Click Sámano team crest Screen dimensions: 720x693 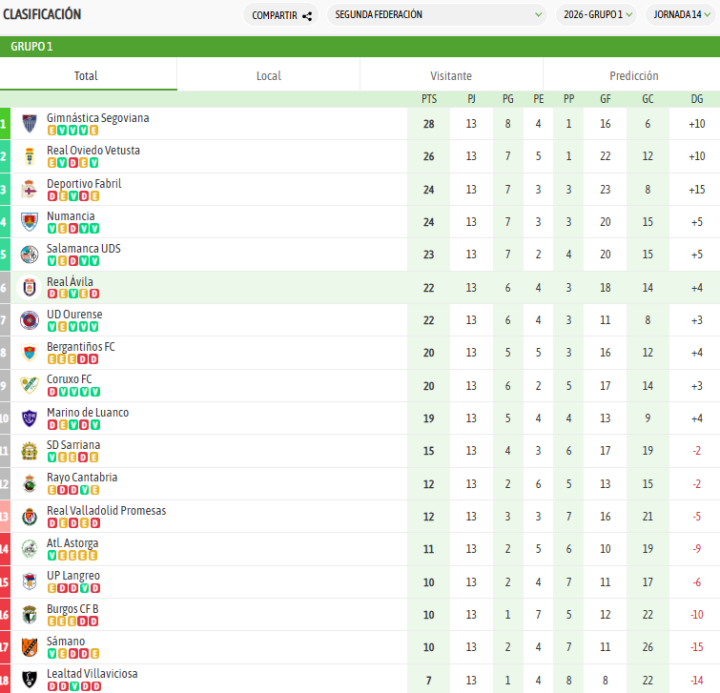click(x=29, y=647)
